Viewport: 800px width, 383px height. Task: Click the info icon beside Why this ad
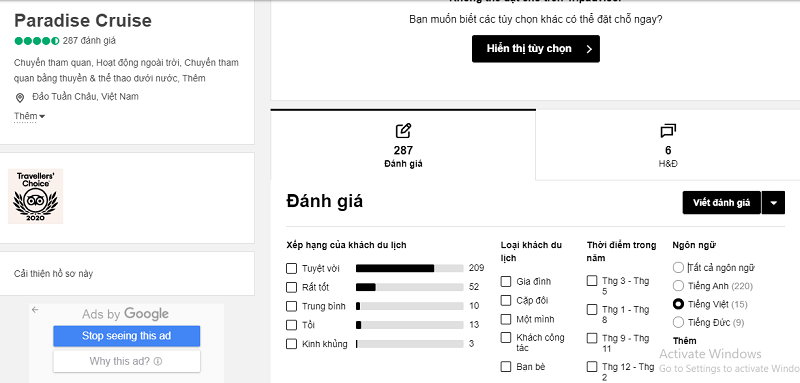click(x=158, y=362)
